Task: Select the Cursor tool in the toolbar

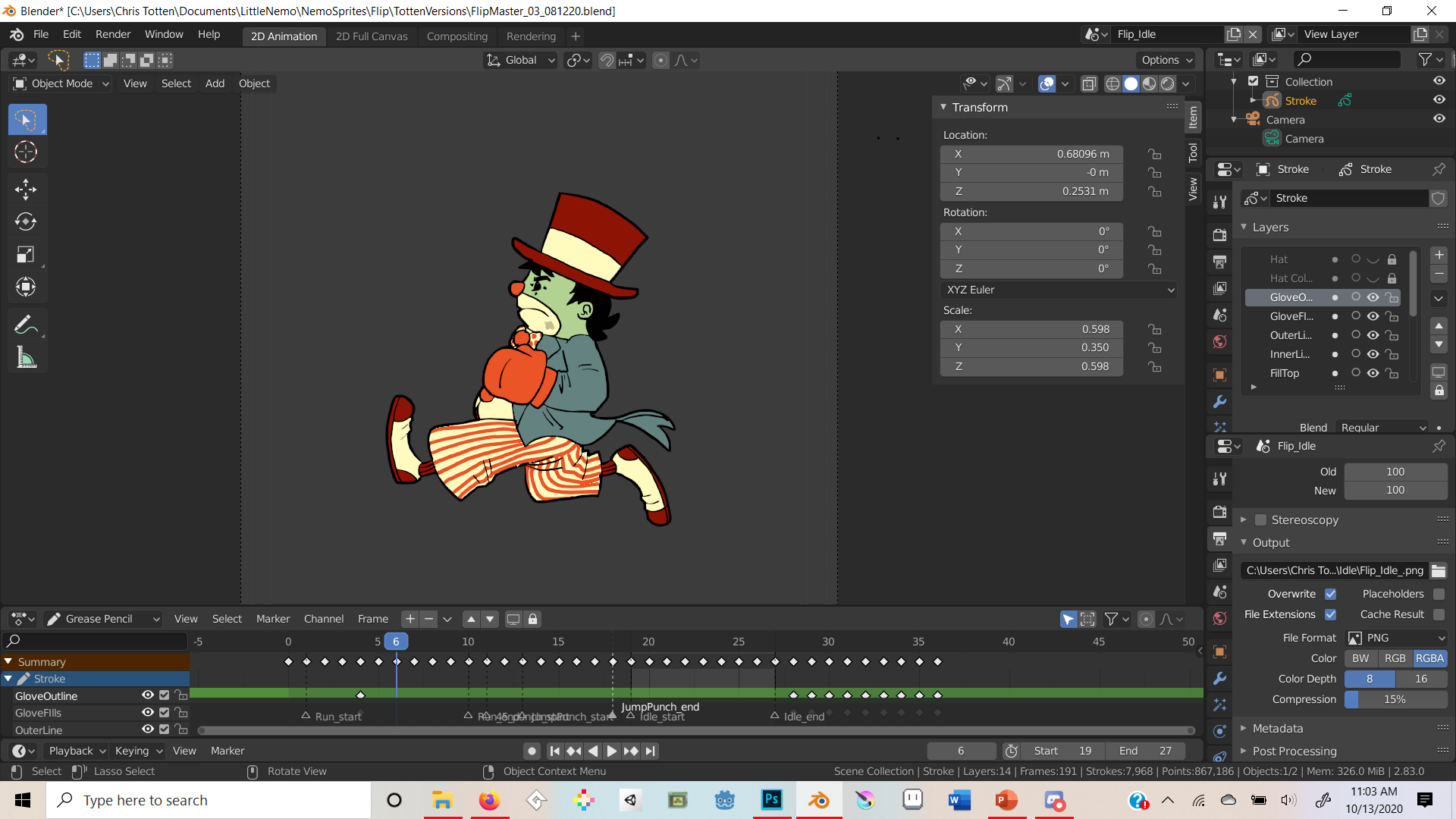Action: pos(27,152)
